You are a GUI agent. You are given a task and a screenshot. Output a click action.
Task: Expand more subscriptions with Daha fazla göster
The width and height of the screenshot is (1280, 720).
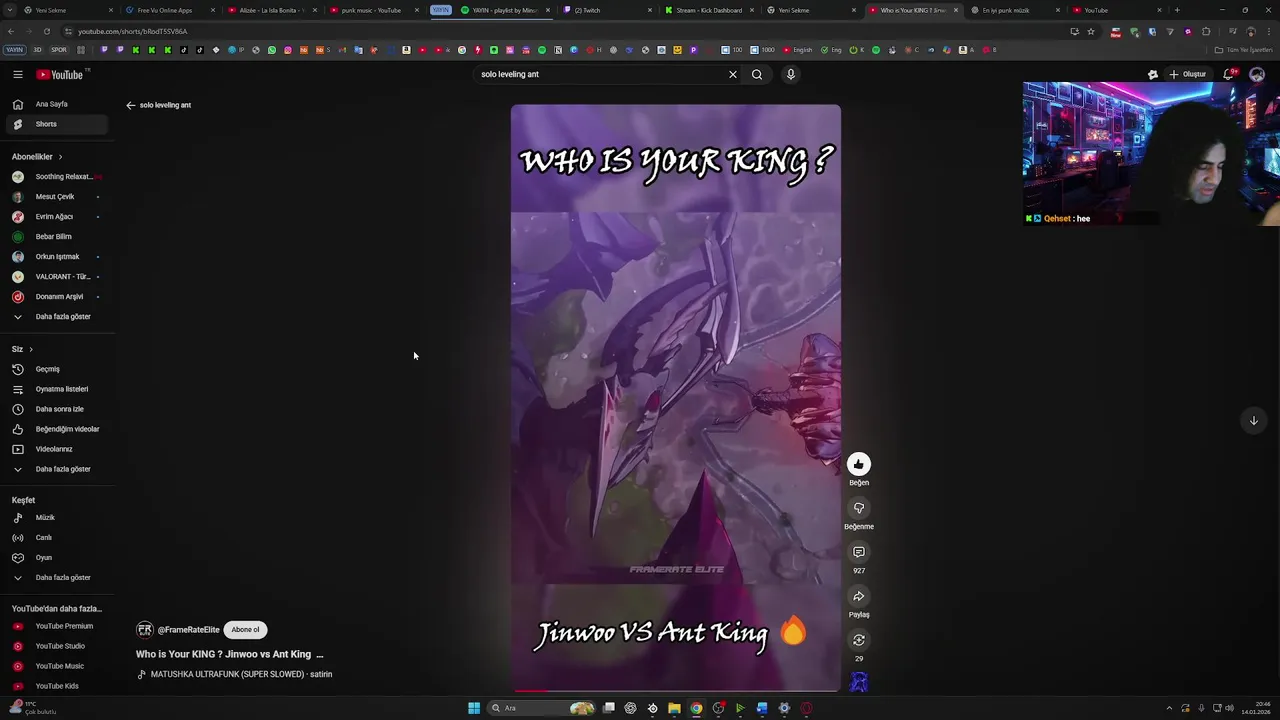click(x=55, y=317)
